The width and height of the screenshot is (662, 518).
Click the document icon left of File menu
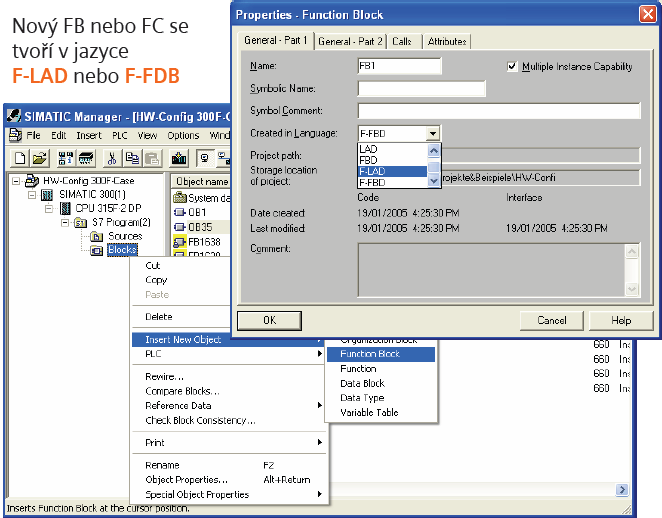(16, 135)
